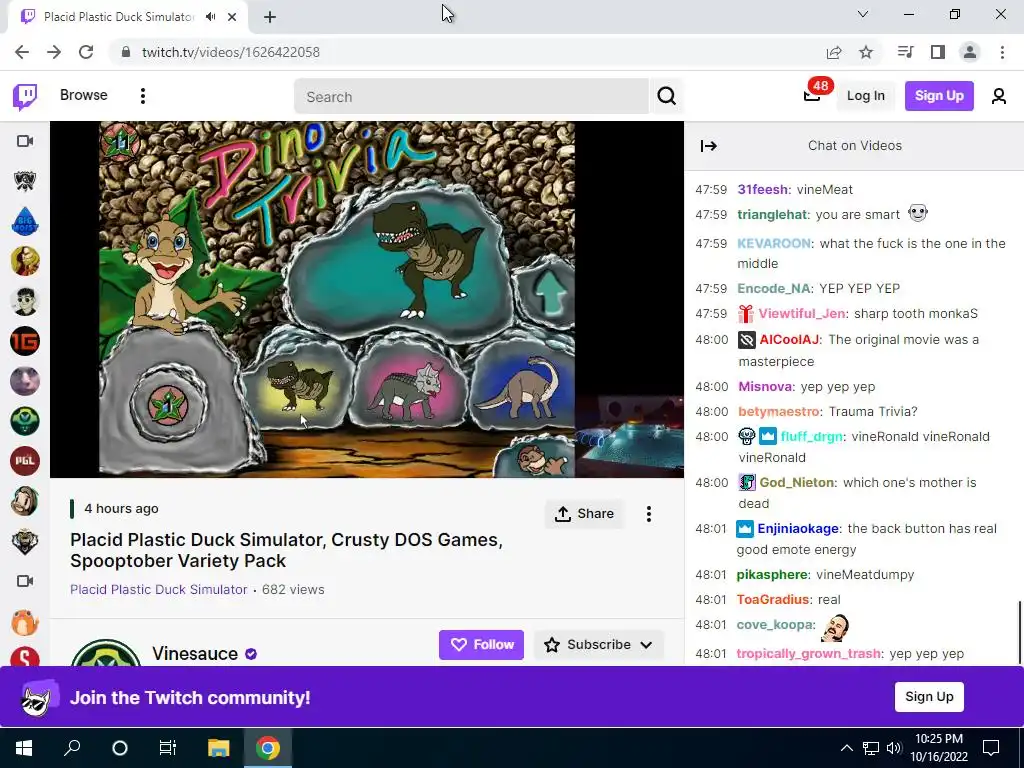Click username betymaestro in chat
Viewport: 1024px width, 768px height.
[778, 411]
